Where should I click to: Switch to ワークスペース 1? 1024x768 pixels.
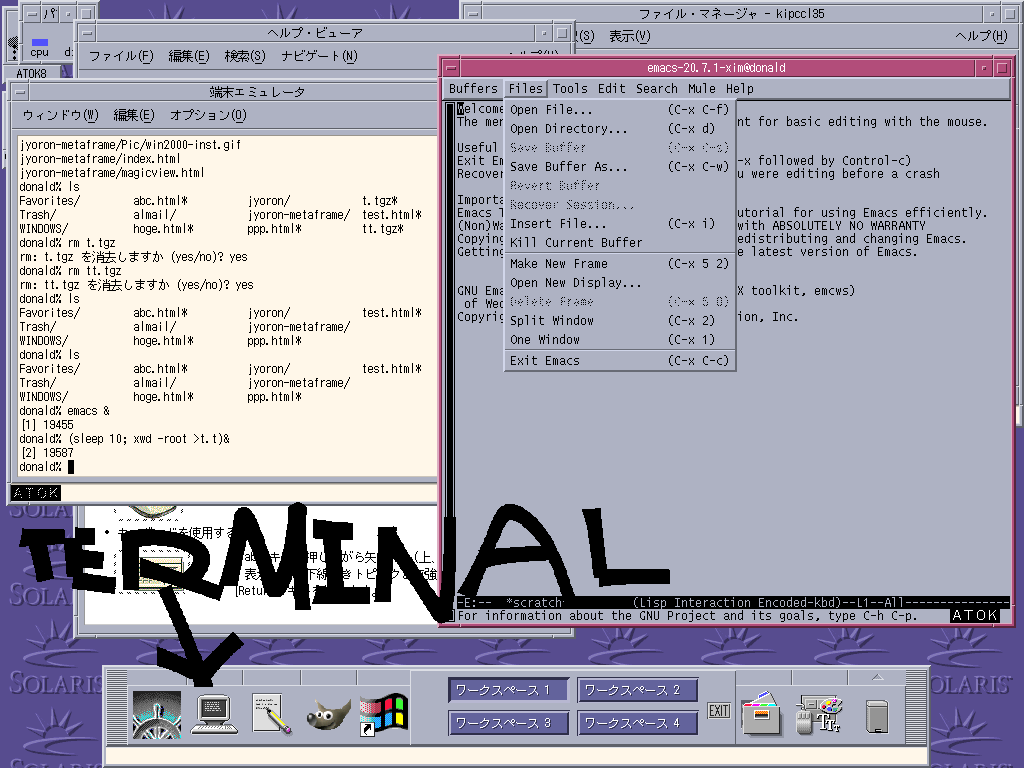tap(507, 690)
